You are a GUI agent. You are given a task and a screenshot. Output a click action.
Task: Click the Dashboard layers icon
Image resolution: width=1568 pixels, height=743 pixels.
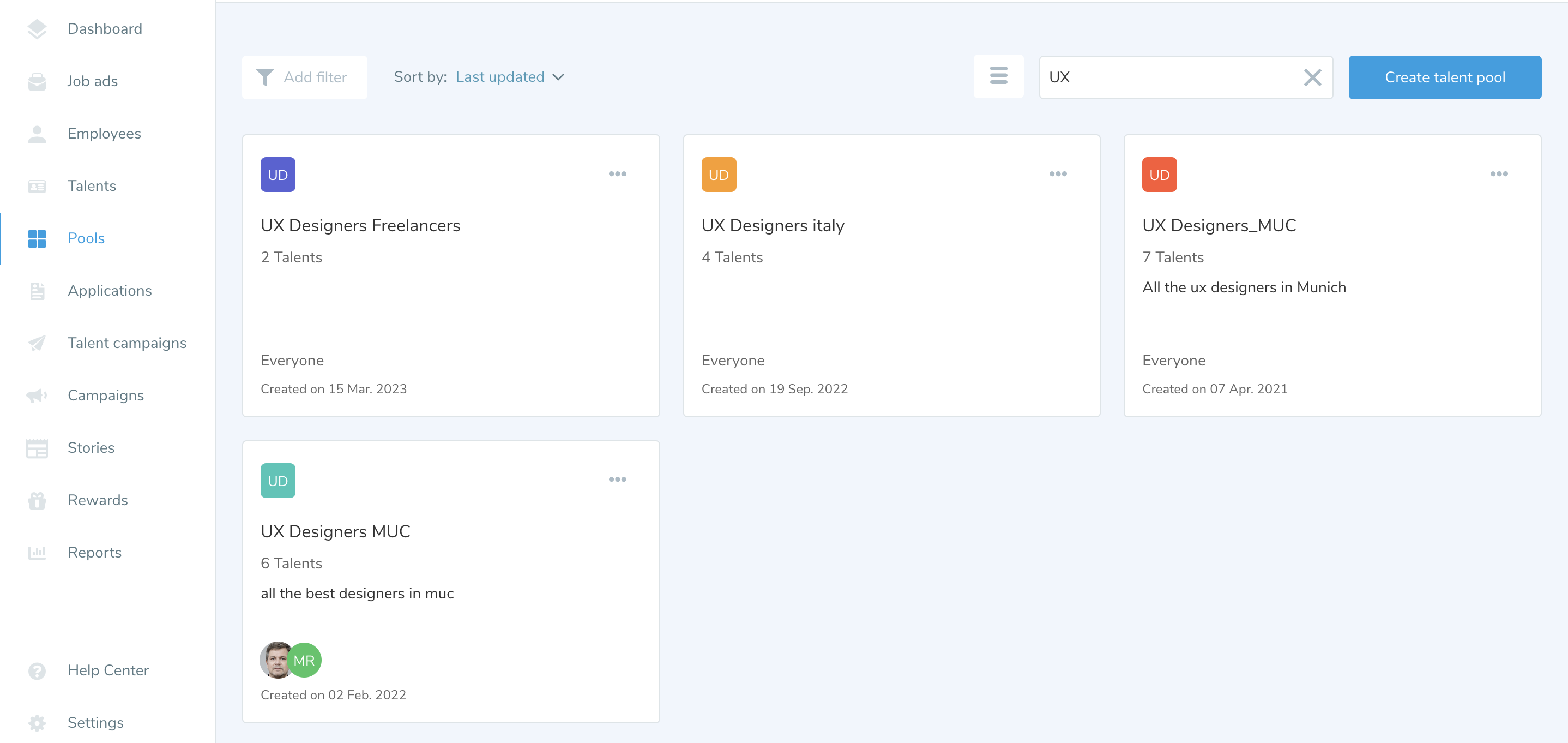point(37,28)
